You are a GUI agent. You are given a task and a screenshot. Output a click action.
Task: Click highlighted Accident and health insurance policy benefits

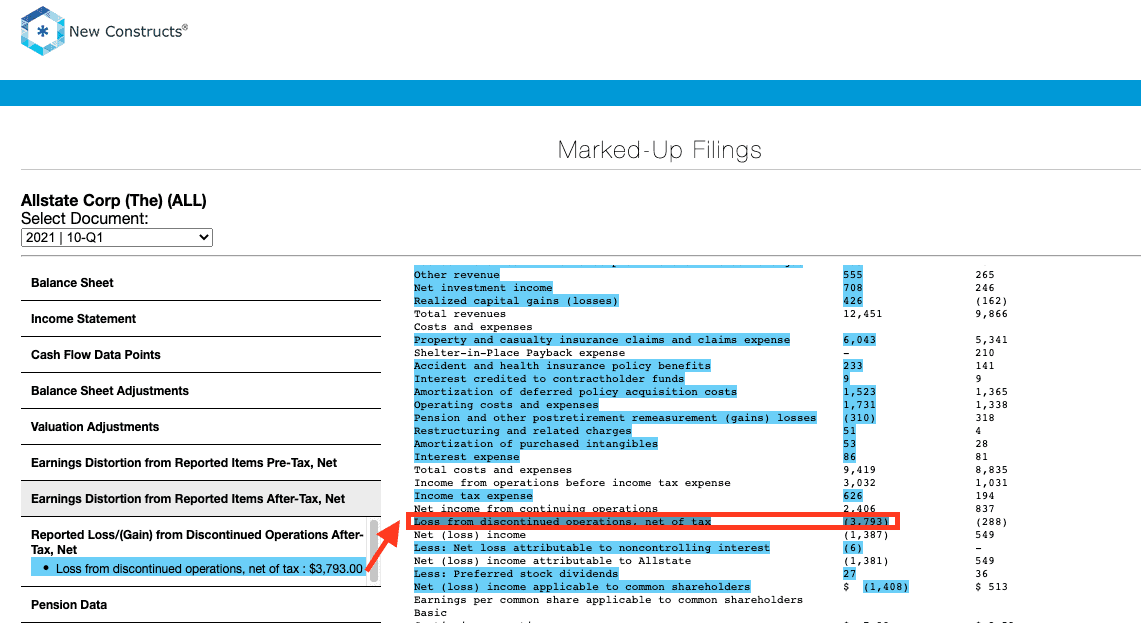pos(562,366)
